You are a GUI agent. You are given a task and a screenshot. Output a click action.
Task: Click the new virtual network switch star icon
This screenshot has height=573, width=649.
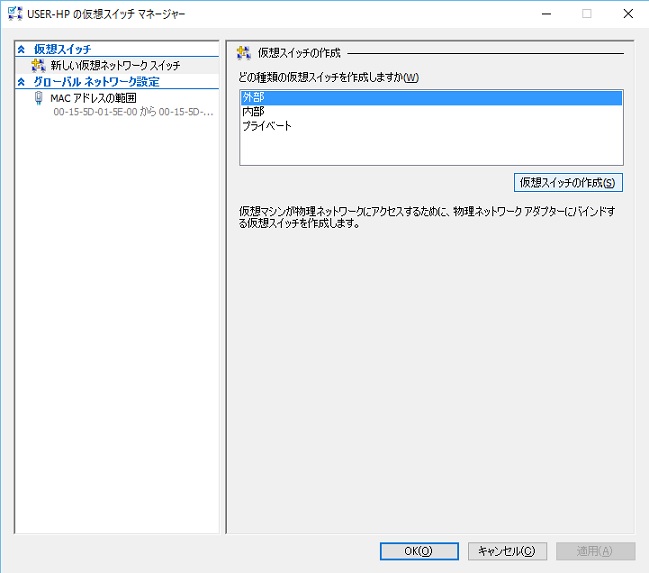(x=38, y=65)
